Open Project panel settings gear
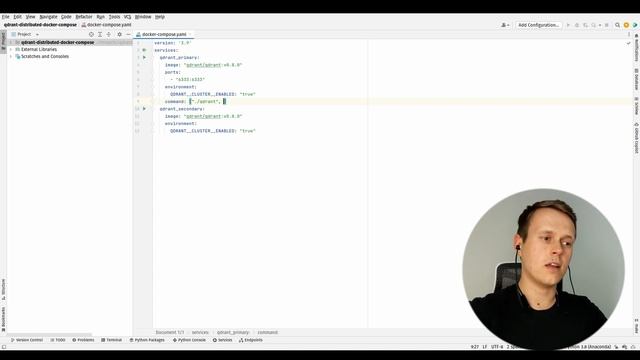This screenshot has height=360, width=640. click(119, 34)
